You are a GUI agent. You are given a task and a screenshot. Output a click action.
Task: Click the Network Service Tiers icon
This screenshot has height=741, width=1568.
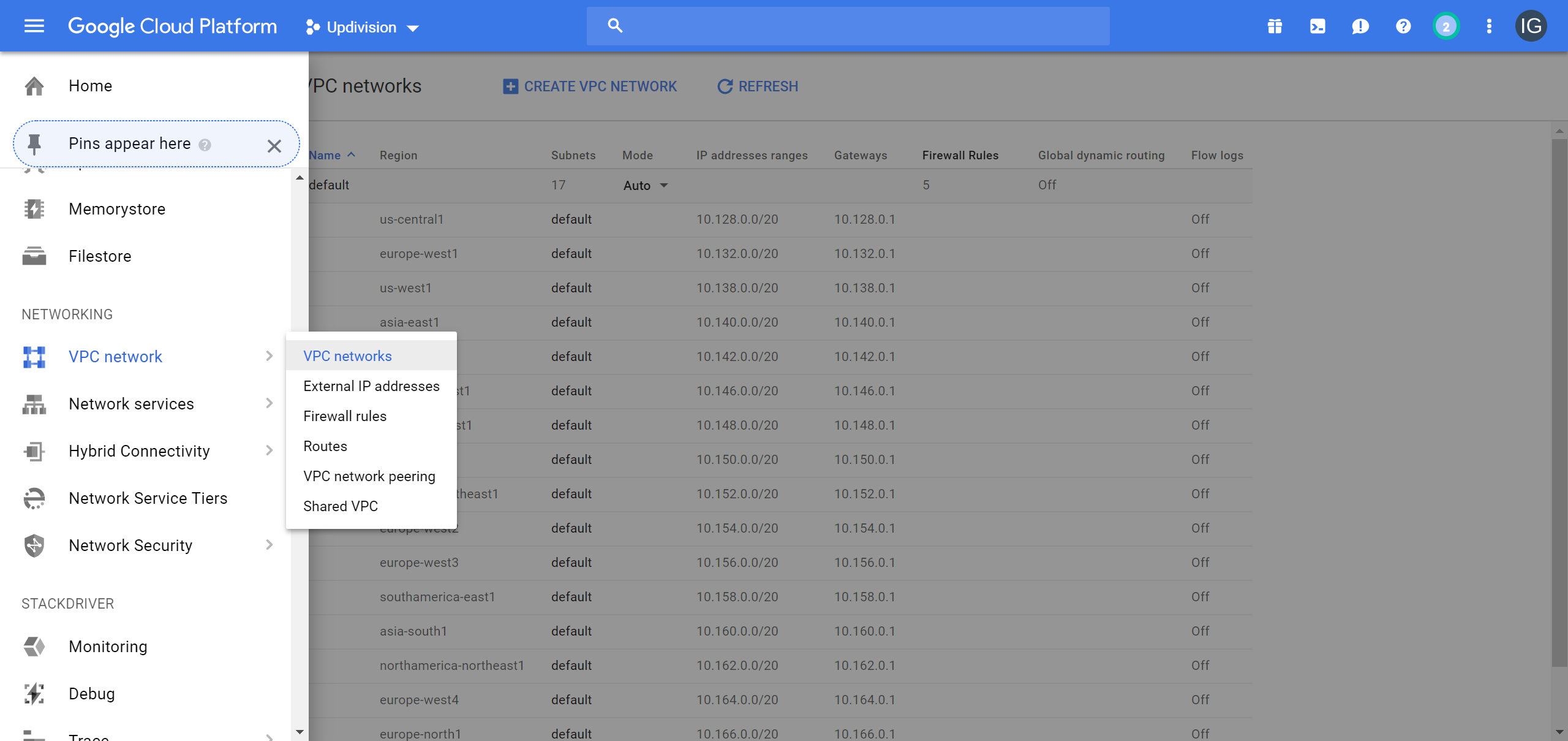34,498
